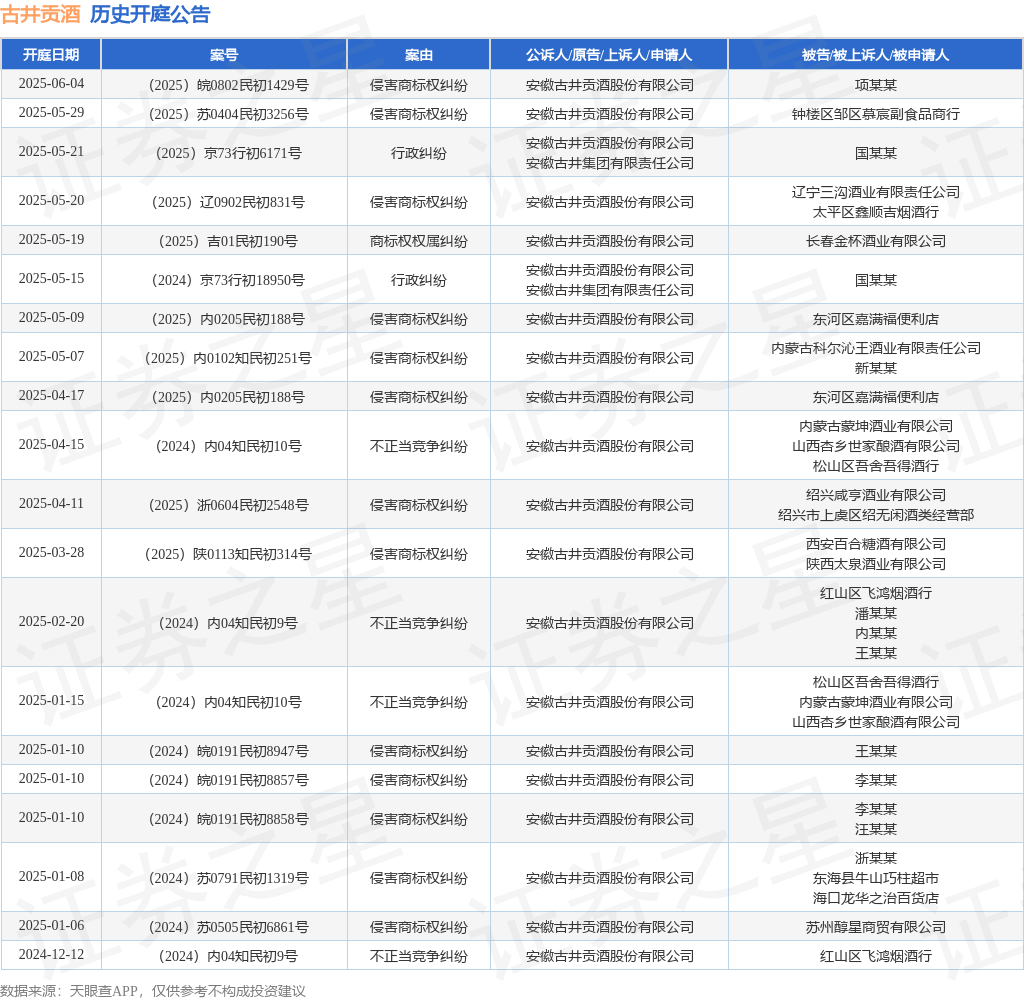Click the 古井贡酒 title text

[x=40, y=14]
